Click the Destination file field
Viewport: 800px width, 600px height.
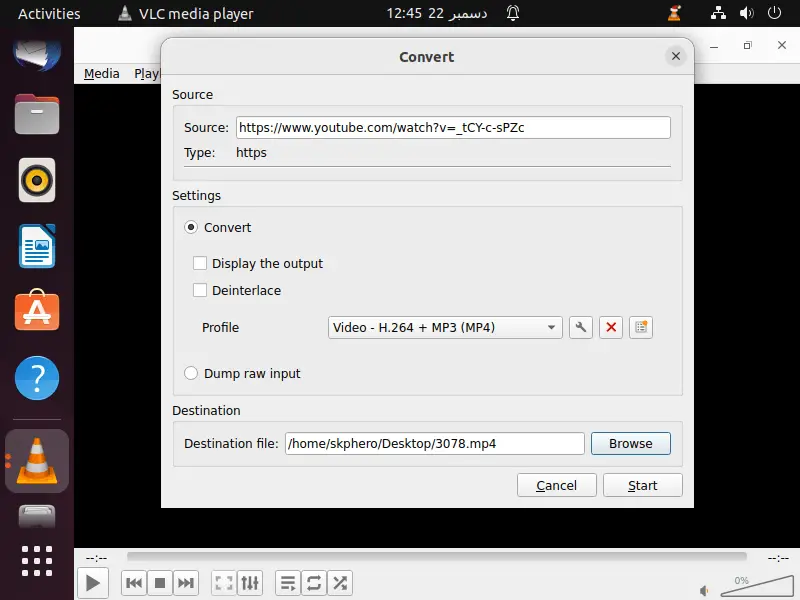[435, 443]
